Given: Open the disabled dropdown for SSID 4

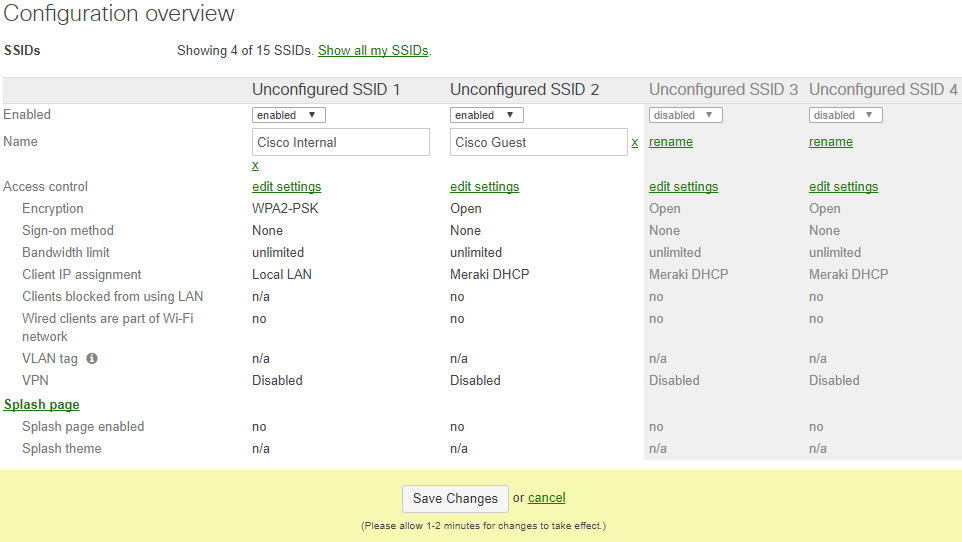Looking at the screenshot, I should (x=845, y=115).
